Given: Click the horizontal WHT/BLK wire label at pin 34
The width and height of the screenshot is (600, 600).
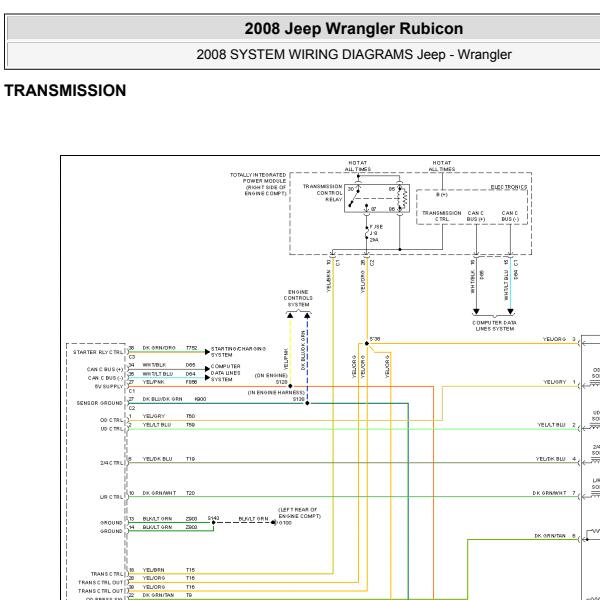Looking at the screenshot, I should point(154,365).
